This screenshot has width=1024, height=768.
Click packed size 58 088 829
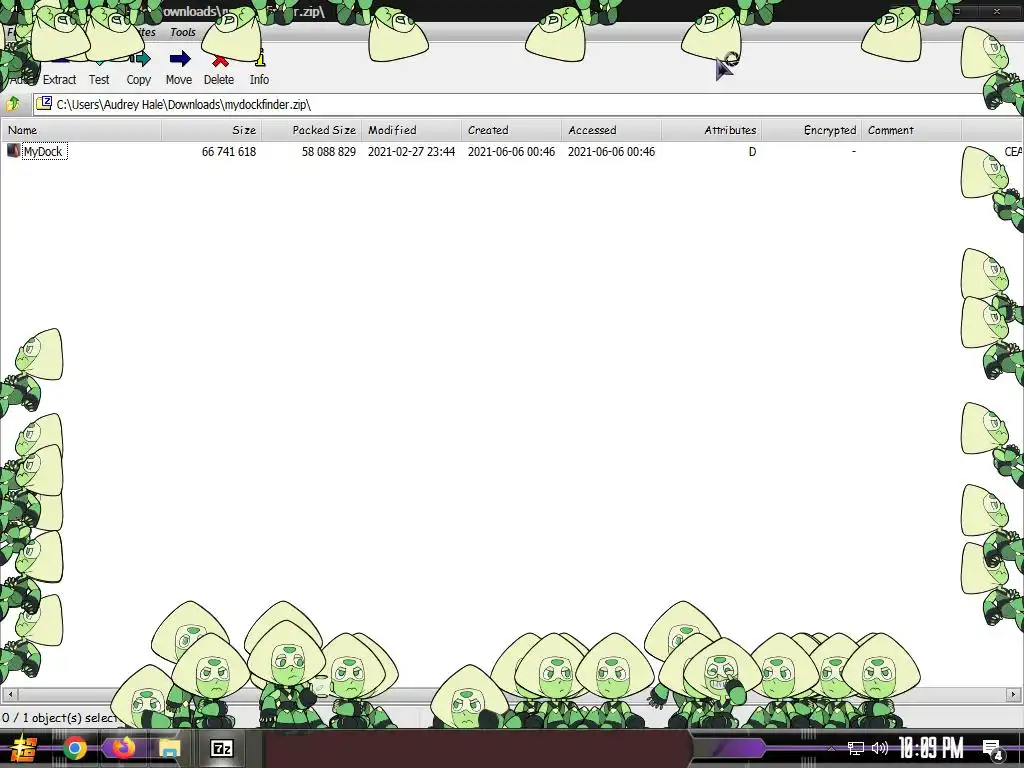pos(328,152)
